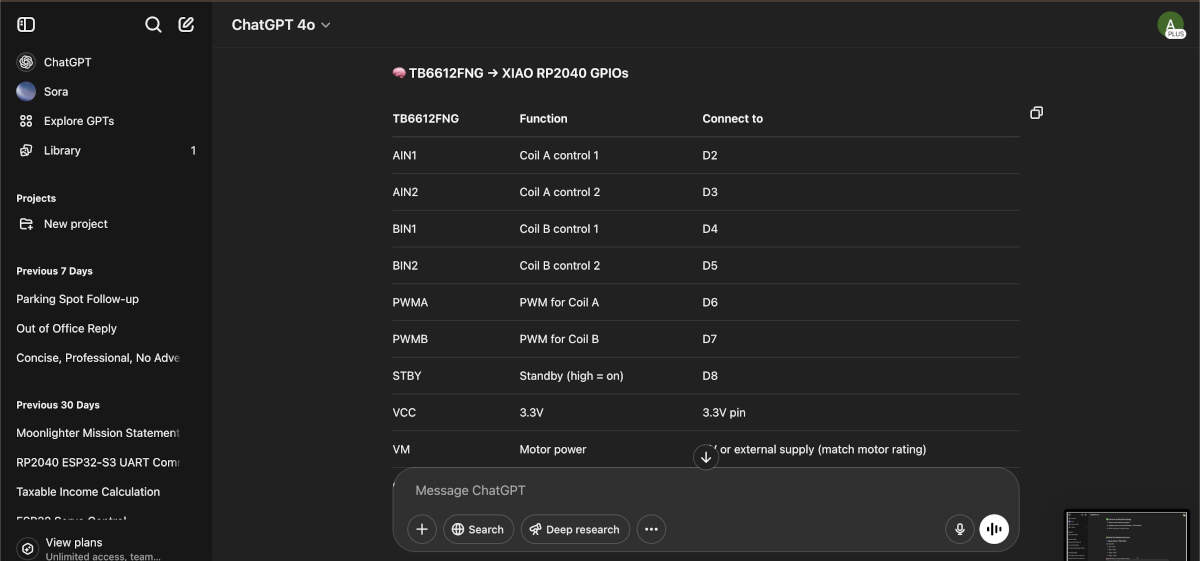
Task: Click the PWMB table cell
Action: click(410, 339)
